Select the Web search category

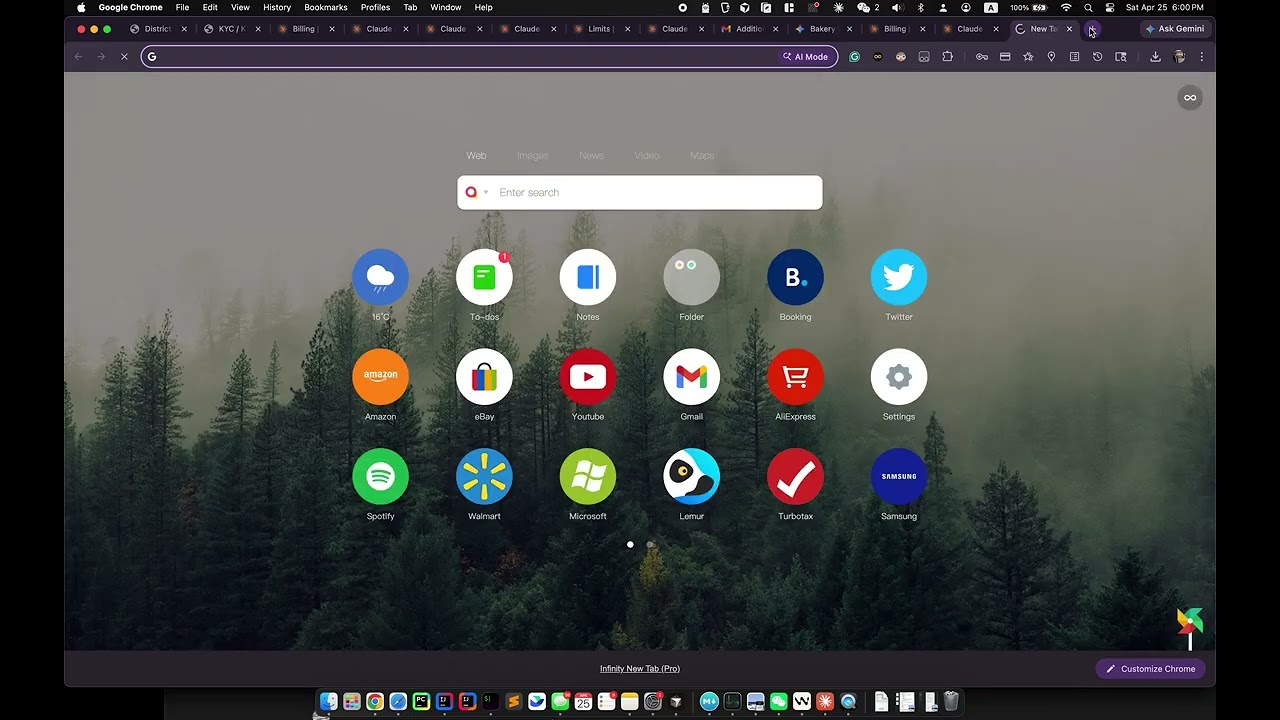tap(476, 155)
